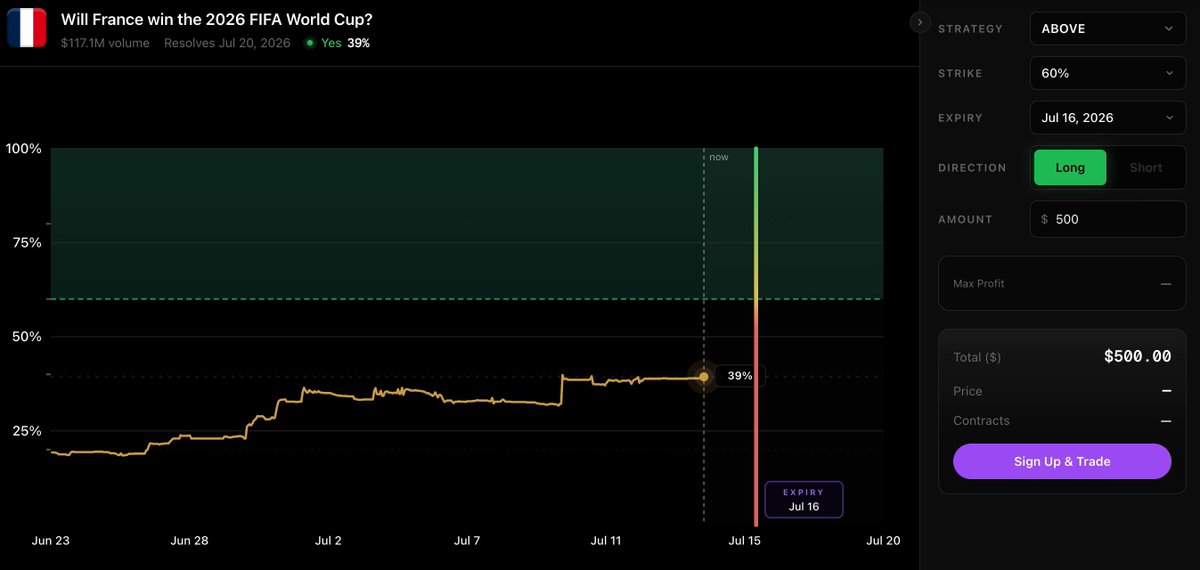Click the vertical green-red expiry line
The image size is (1200, 570).
[x=756, y=335]
